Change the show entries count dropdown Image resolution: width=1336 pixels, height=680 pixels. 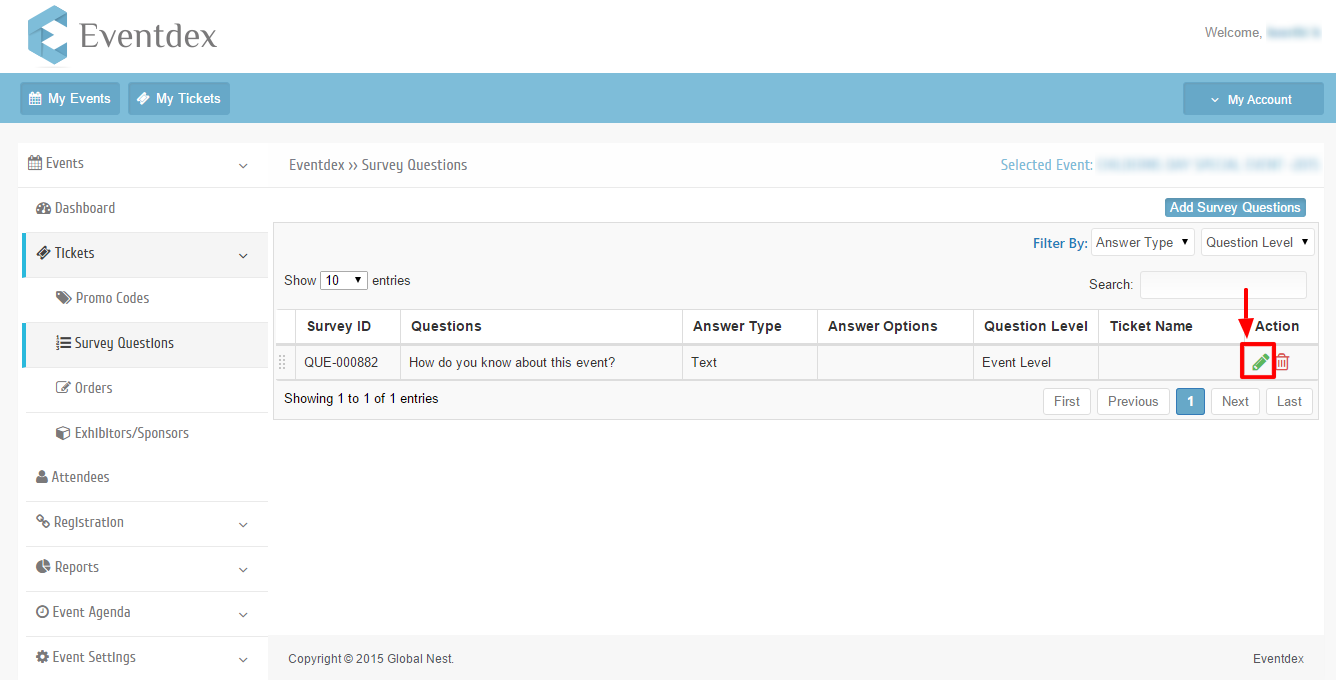[x=344, y=281]
